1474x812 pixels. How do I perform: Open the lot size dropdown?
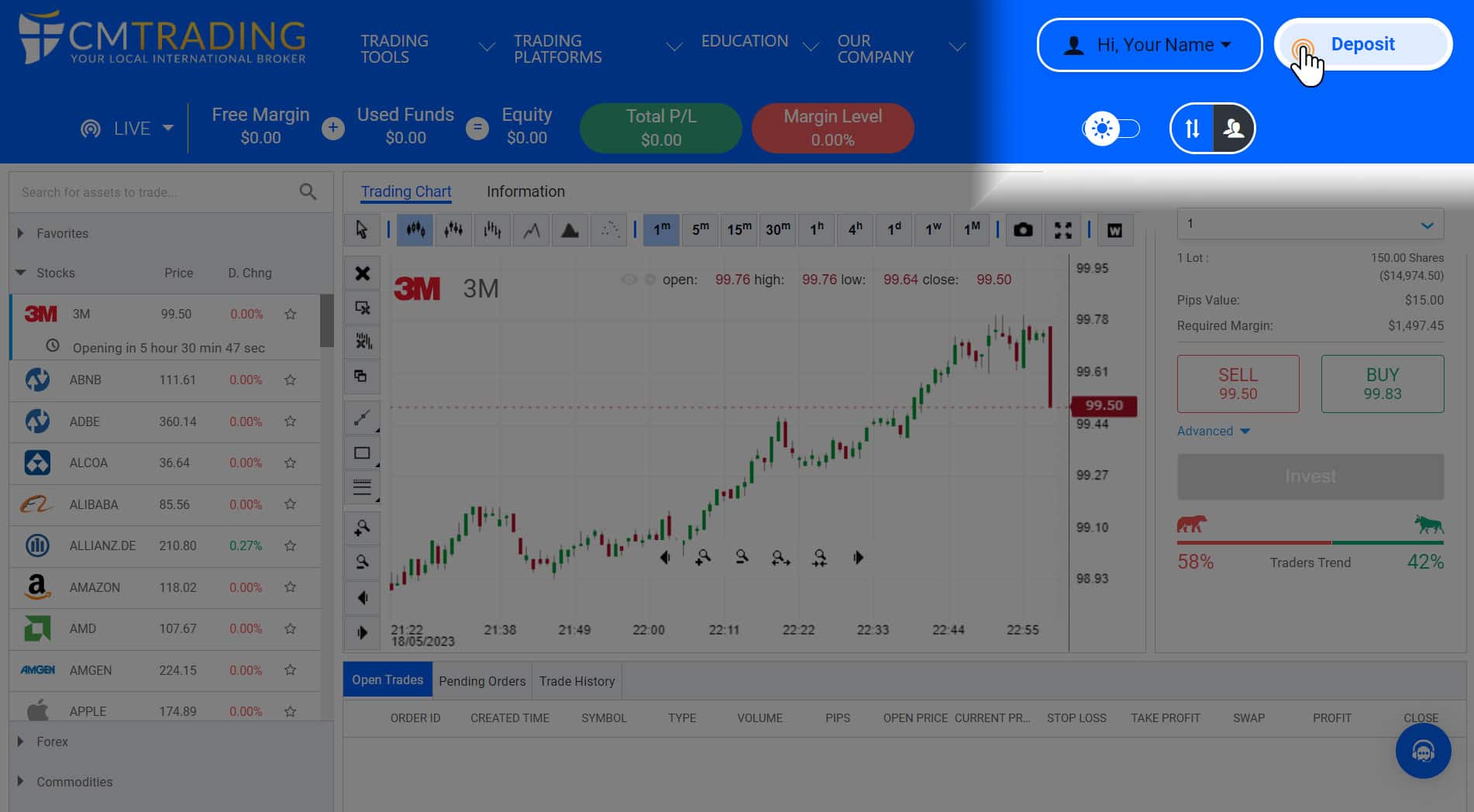tap(1310, 224)
